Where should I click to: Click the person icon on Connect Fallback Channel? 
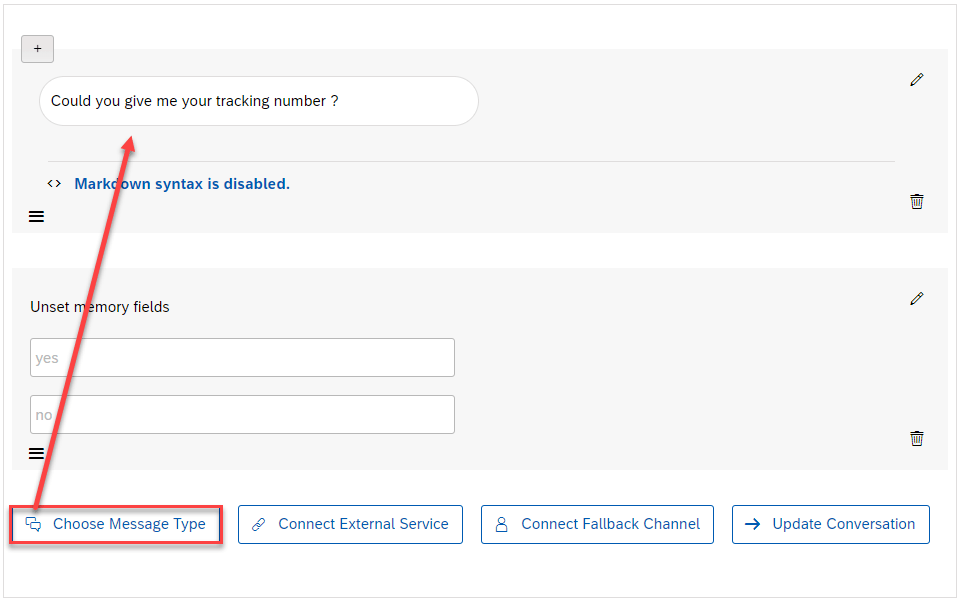tap(502, 524)
